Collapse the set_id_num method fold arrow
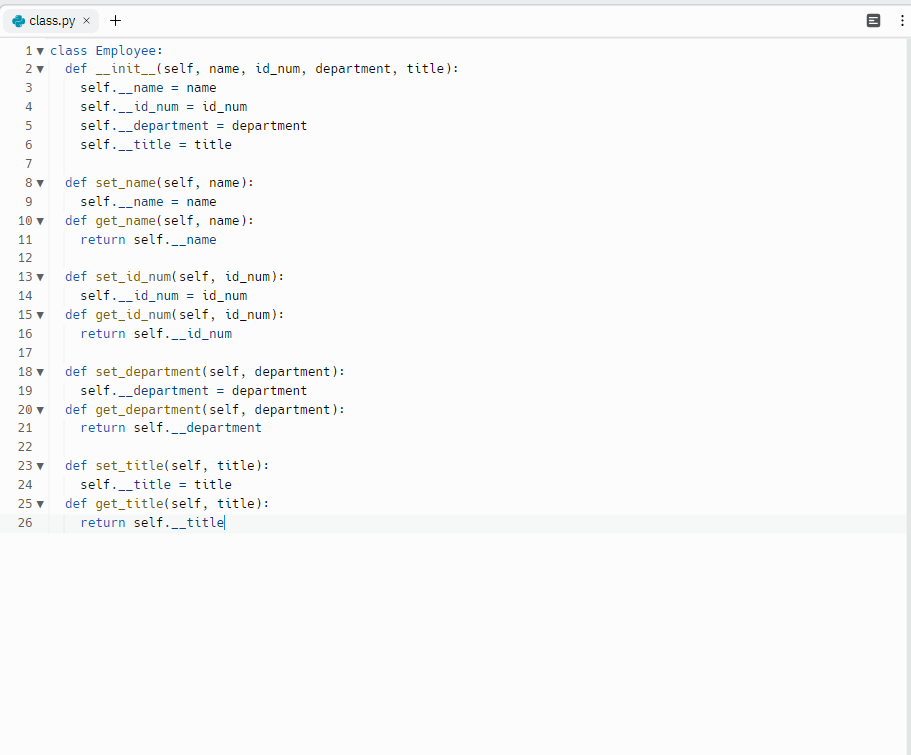 tap(41, 276)
